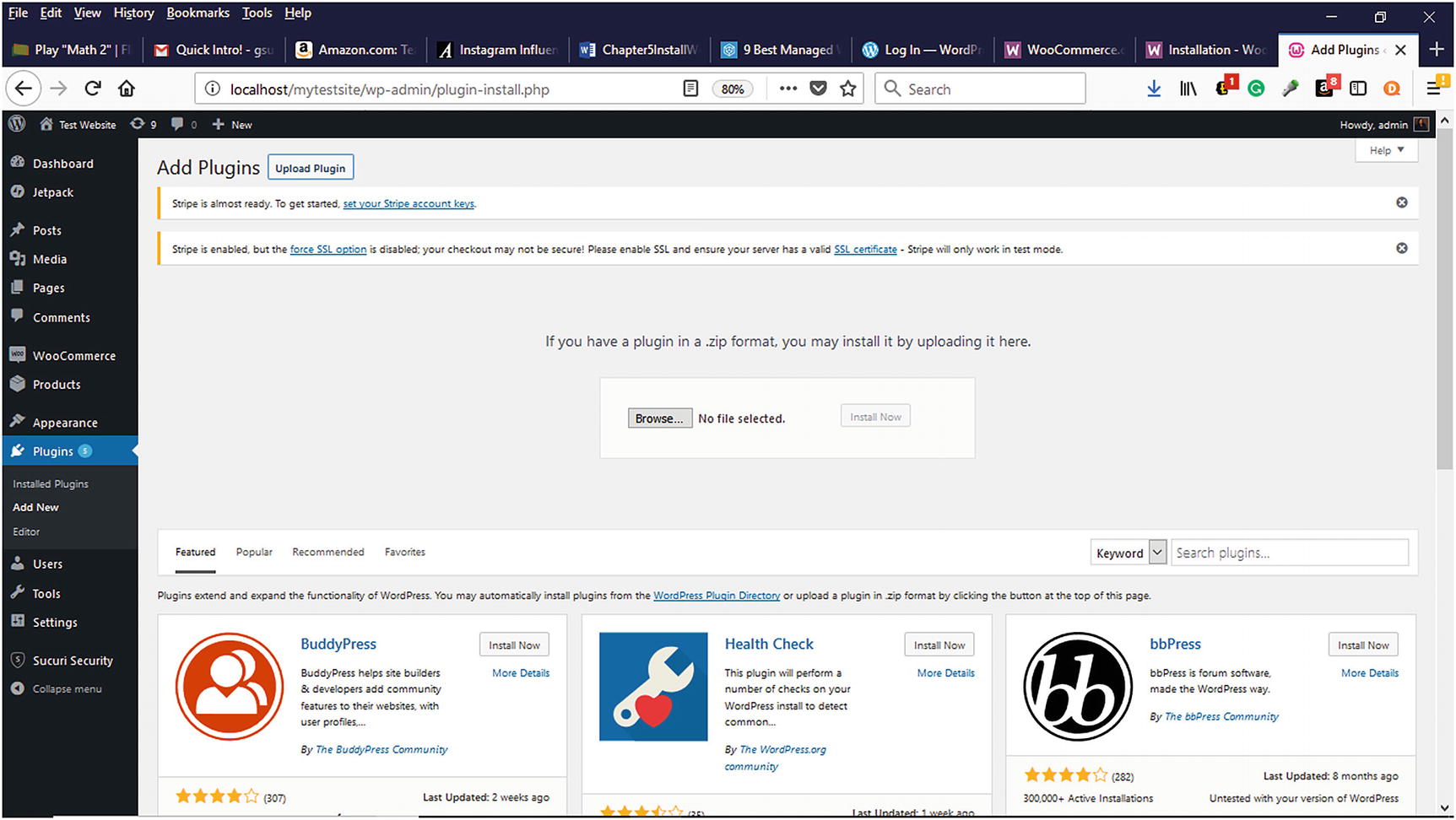Click the site info icon in address bar
Viewport: 1456px width, 820px height.
pyautogui.click(x=213, y=89)
